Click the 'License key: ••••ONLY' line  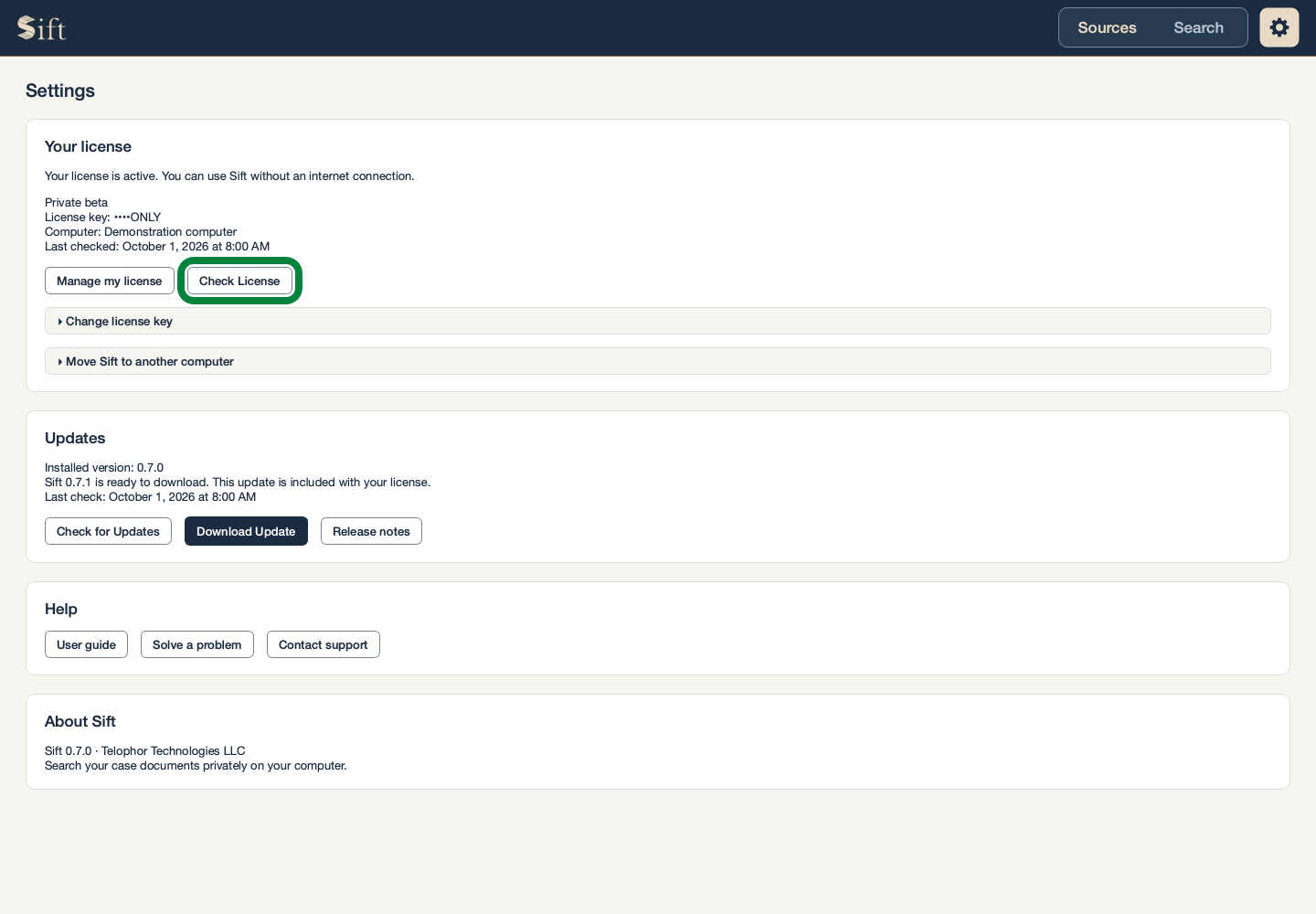pos(102,217)
